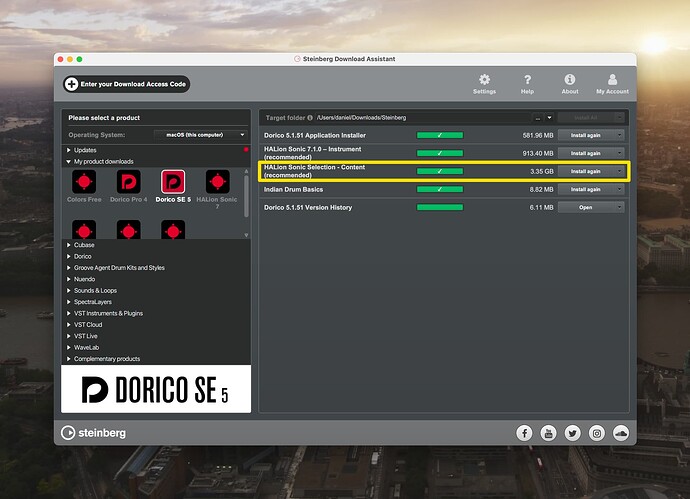Open the Operating System dropdown

click(201, 135)
